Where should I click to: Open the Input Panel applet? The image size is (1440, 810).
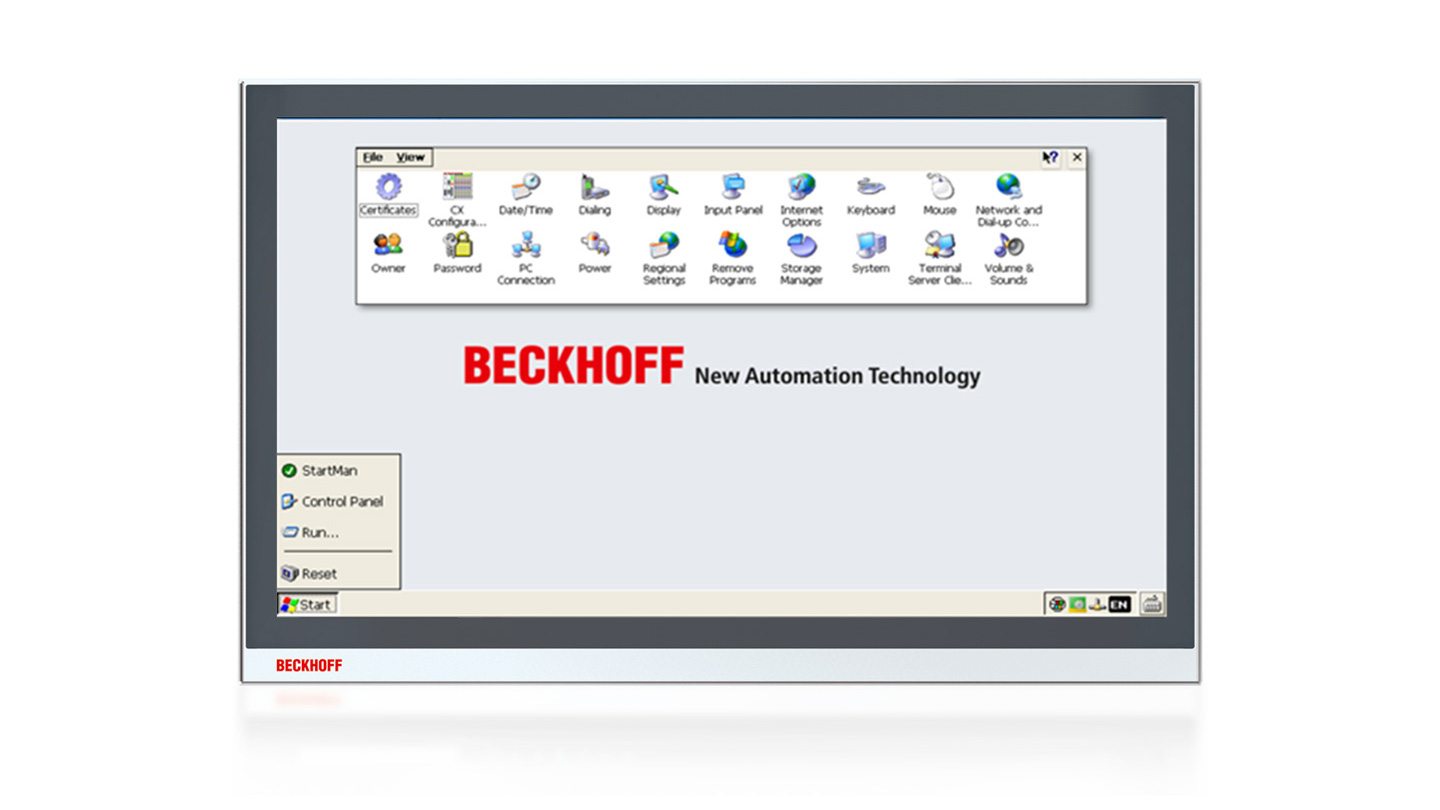click(x=733, y=194)
